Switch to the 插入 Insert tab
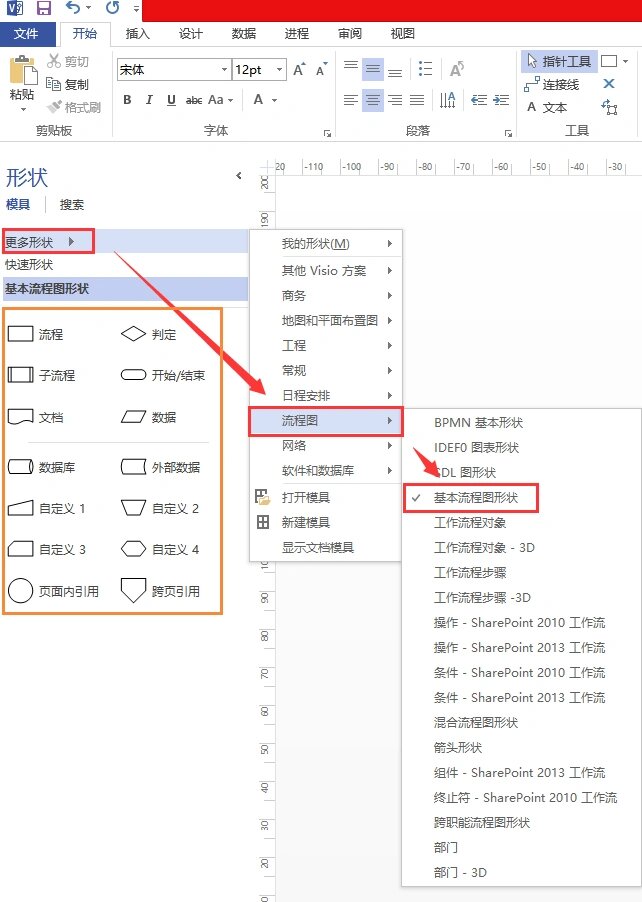Screen dimensions: 642x902 coord(137,33)
